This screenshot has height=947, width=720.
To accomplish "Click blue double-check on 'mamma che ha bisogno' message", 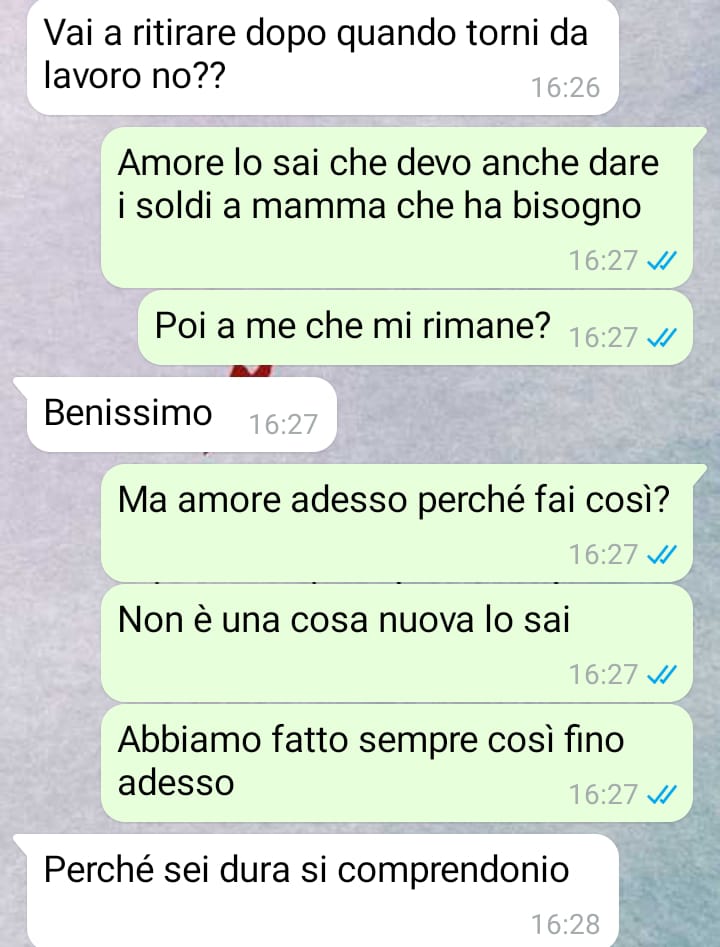I will [661, 261].
